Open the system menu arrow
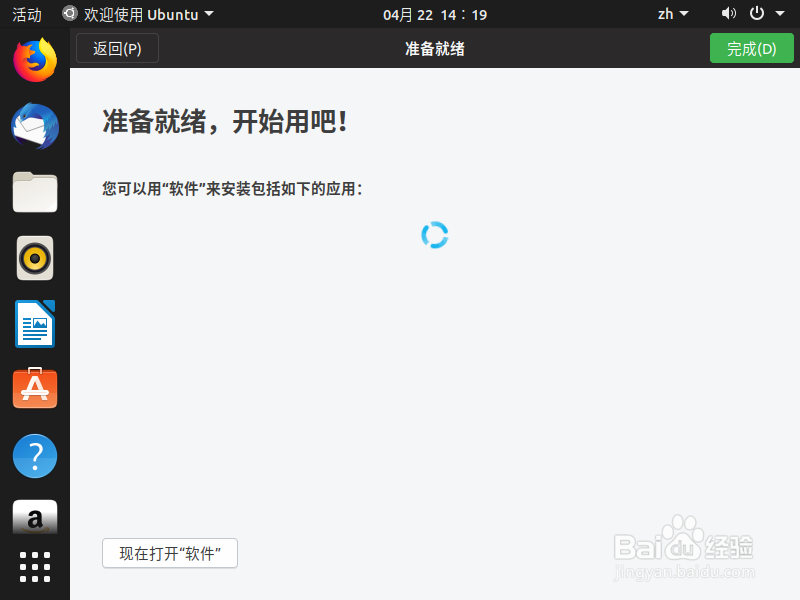 (x=780, y=14)
